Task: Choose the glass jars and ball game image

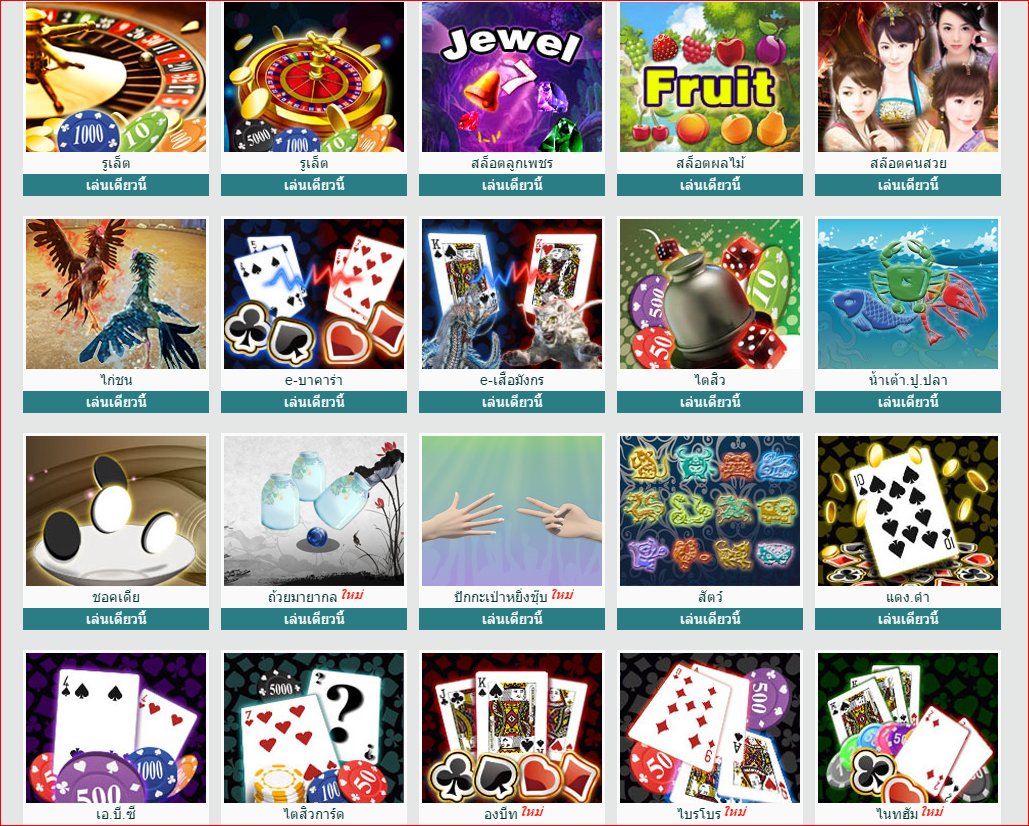Action: (x=314, y=511)
